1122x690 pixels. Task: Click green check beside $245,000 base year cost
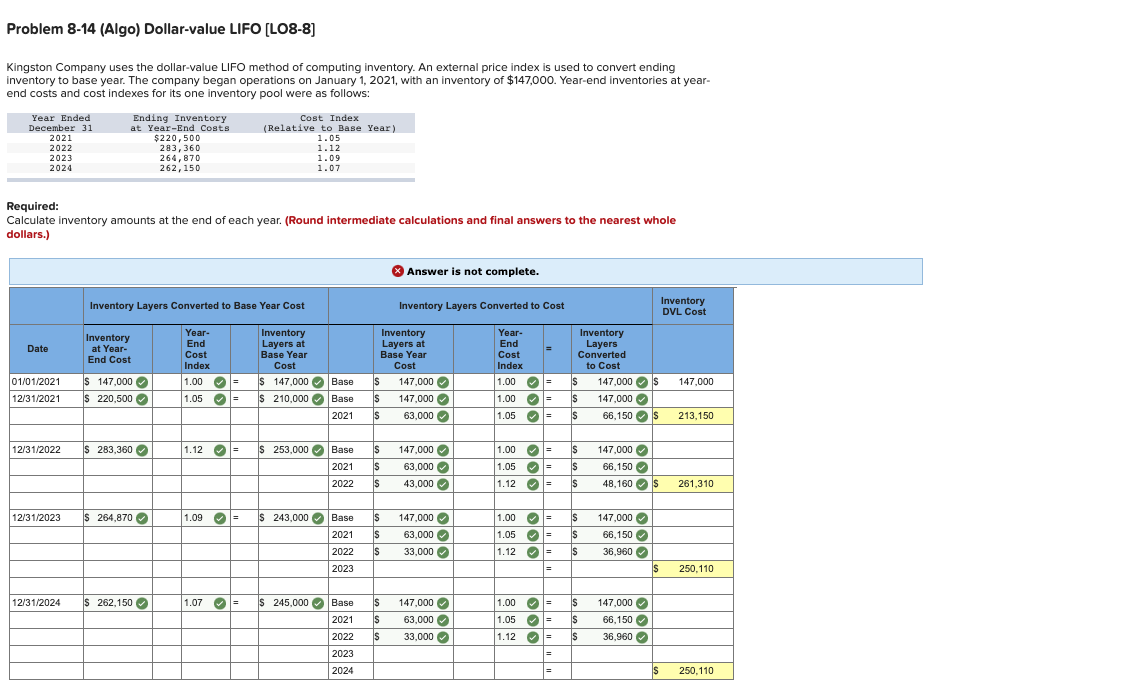[318, 603]
